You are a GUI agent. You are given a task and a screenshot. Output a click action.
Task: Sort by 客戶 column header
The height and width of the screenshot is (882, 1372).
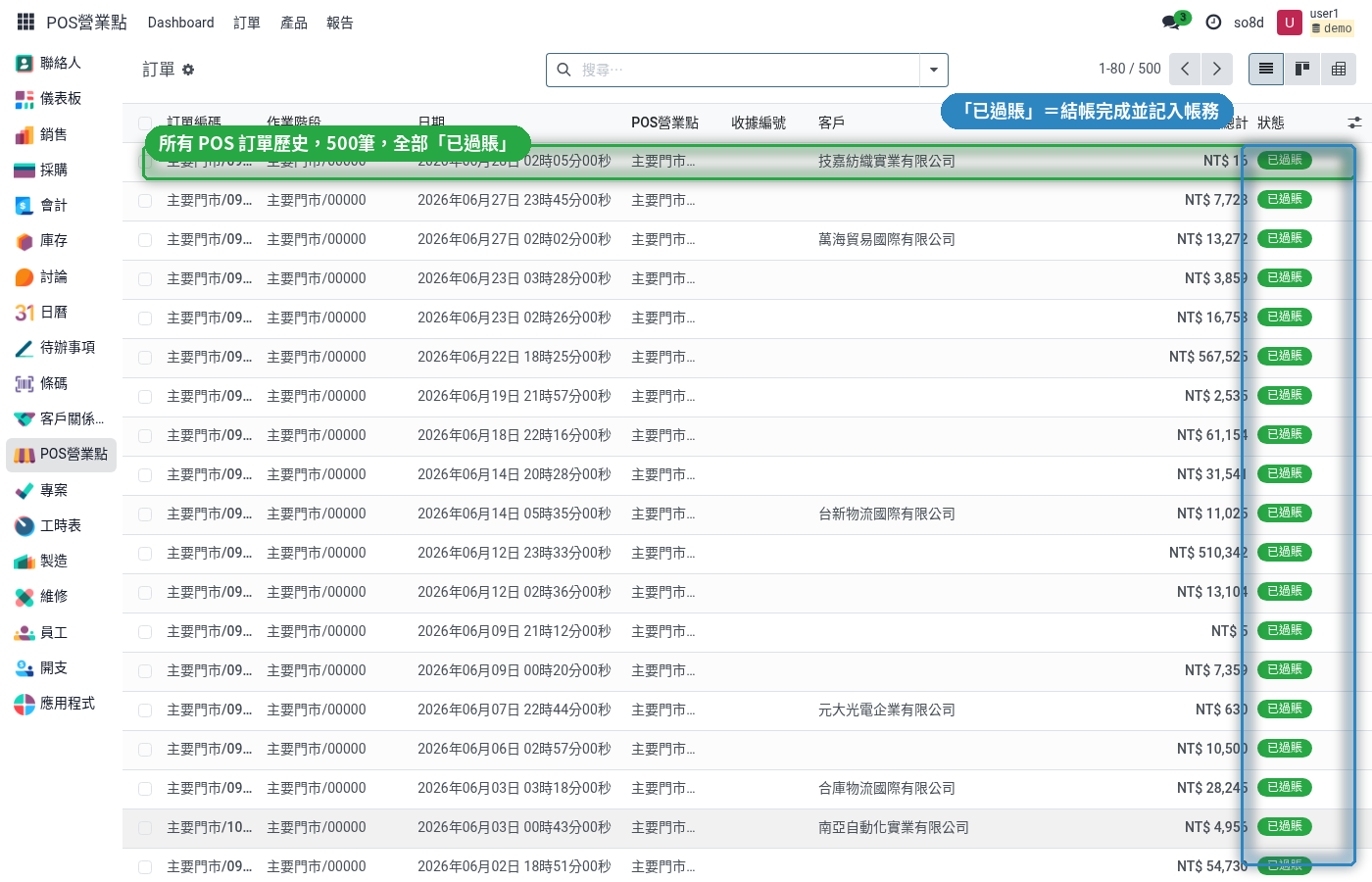(x=831, y=122)
